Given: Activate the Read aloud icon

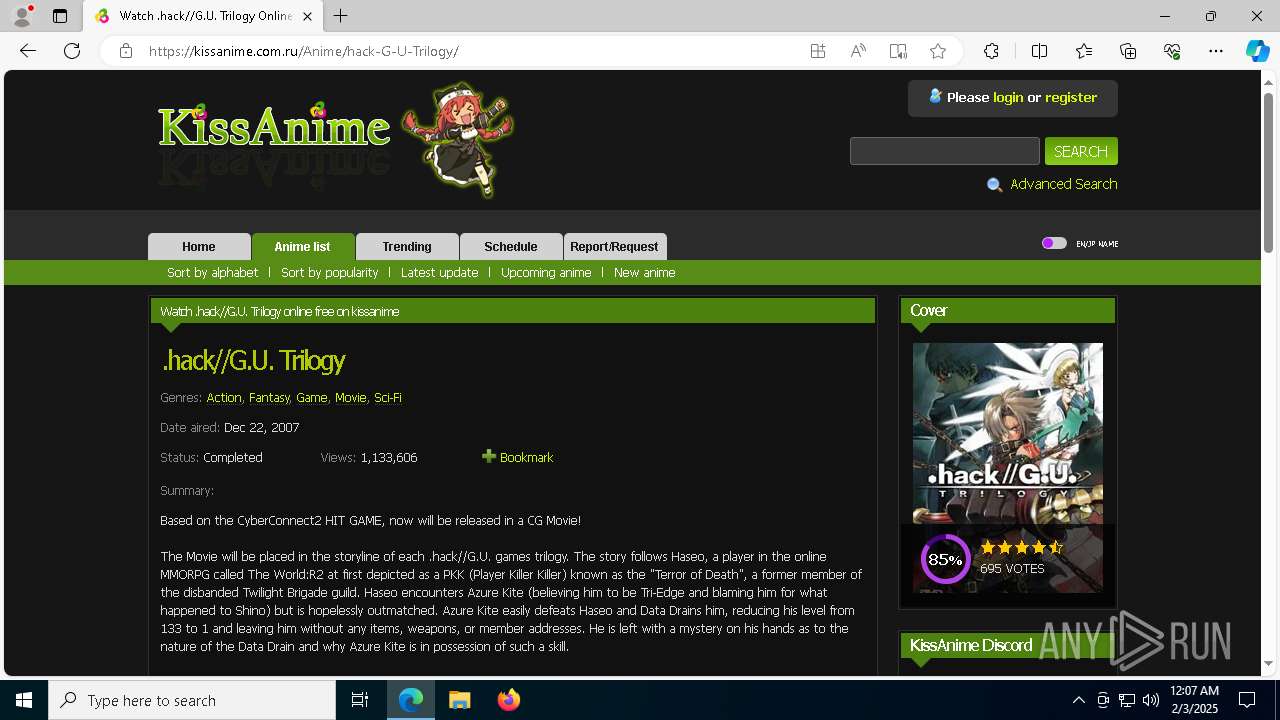Looking at the screenshot, I should click(x=858, y=51).
